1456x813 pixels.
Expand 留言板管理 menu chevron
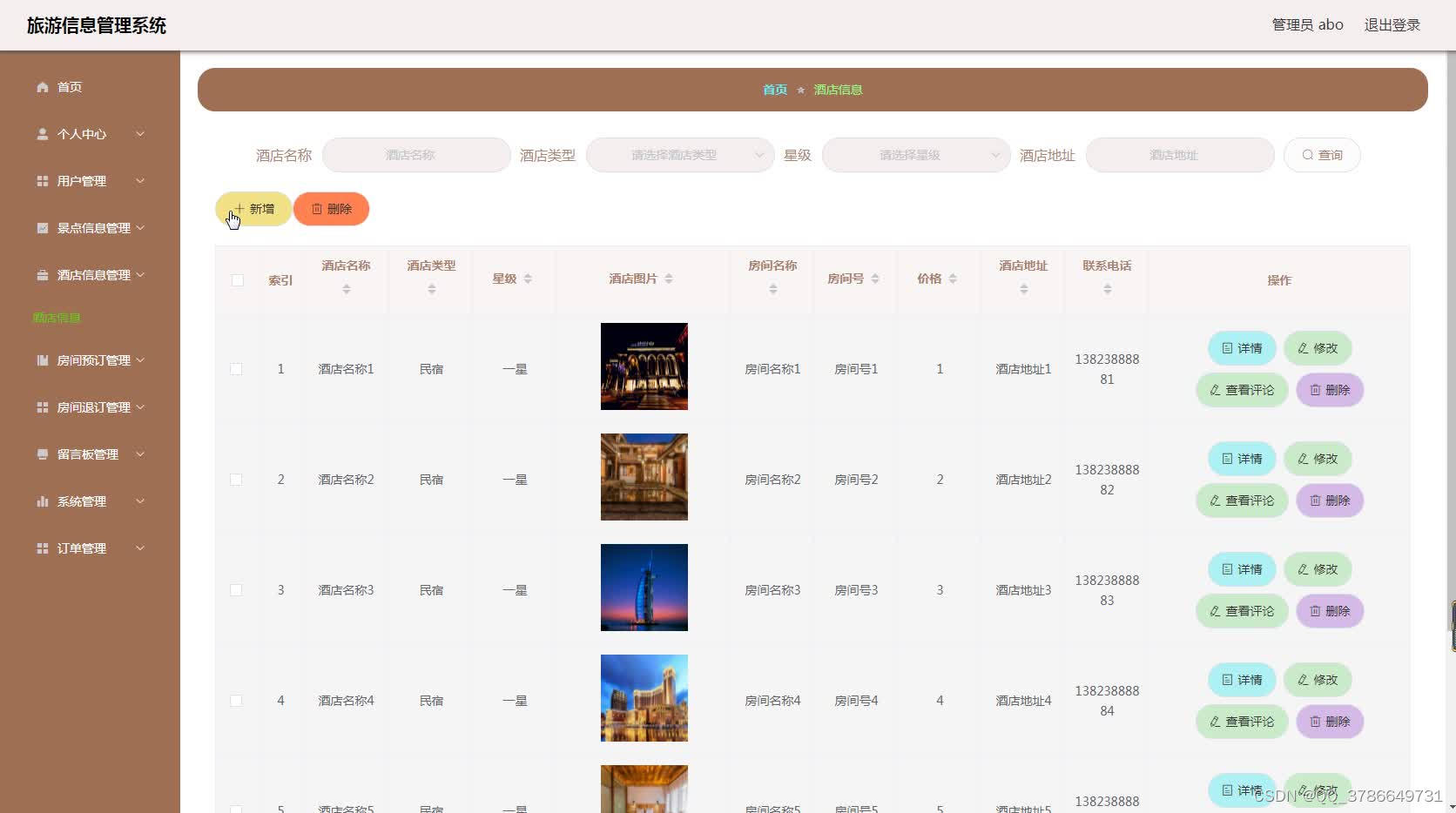tap(140, 454)
